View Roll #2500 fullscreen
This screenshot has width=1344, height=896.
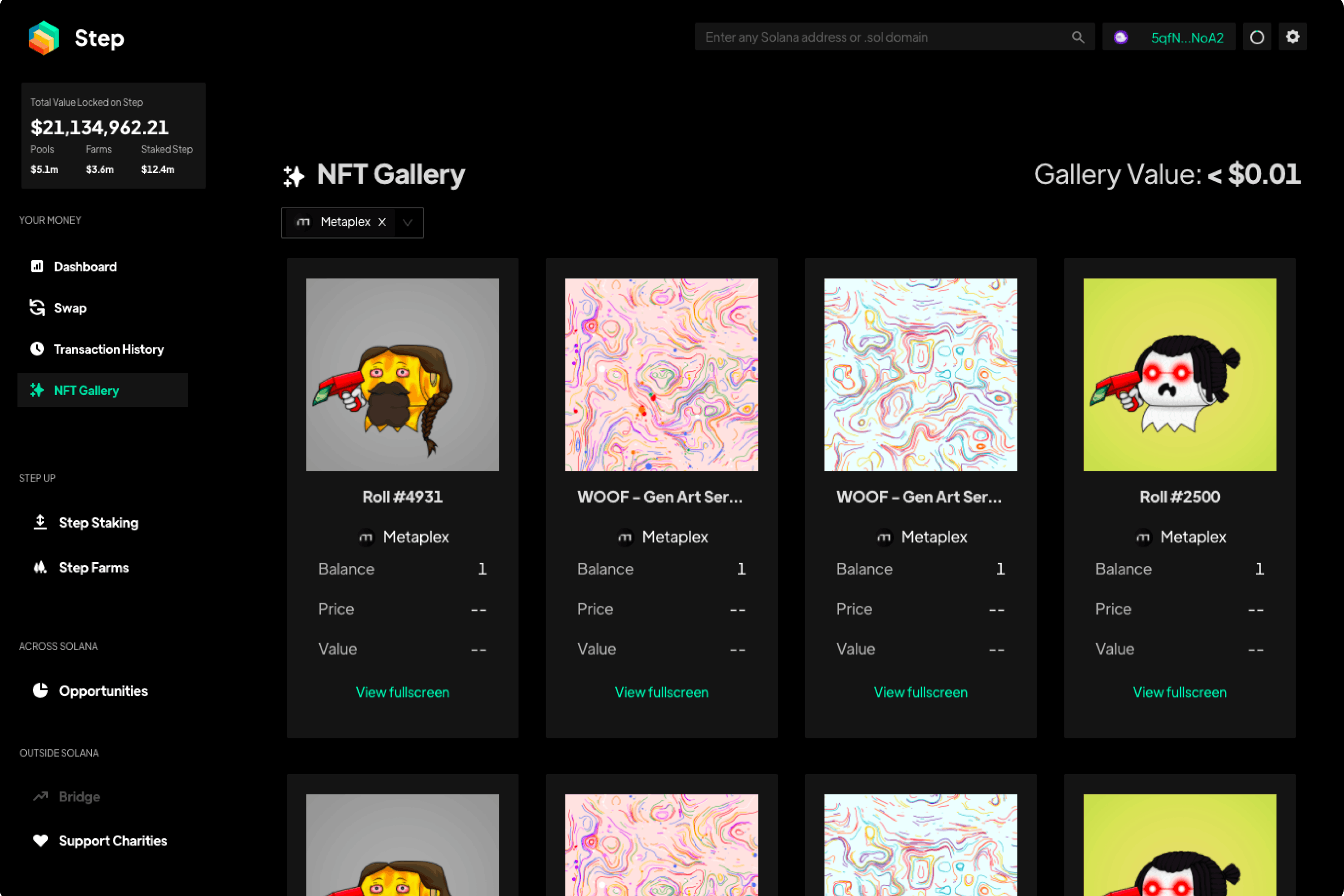coord(1180,692)
